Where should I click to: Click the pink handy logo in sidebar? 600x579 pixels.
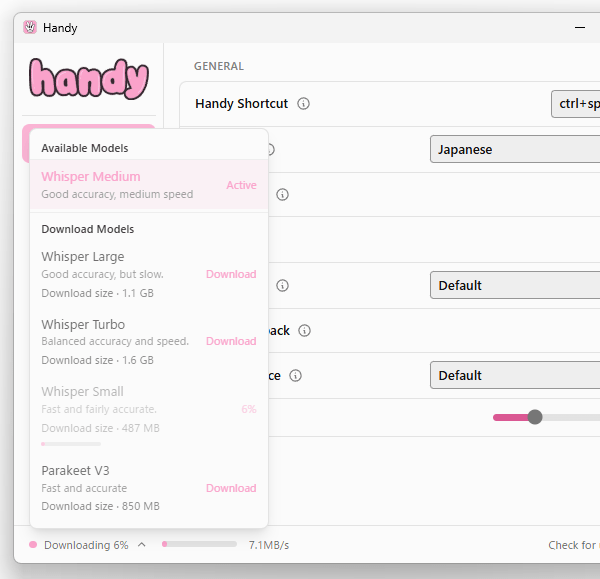pyautogui.click(x=89, y=78)
